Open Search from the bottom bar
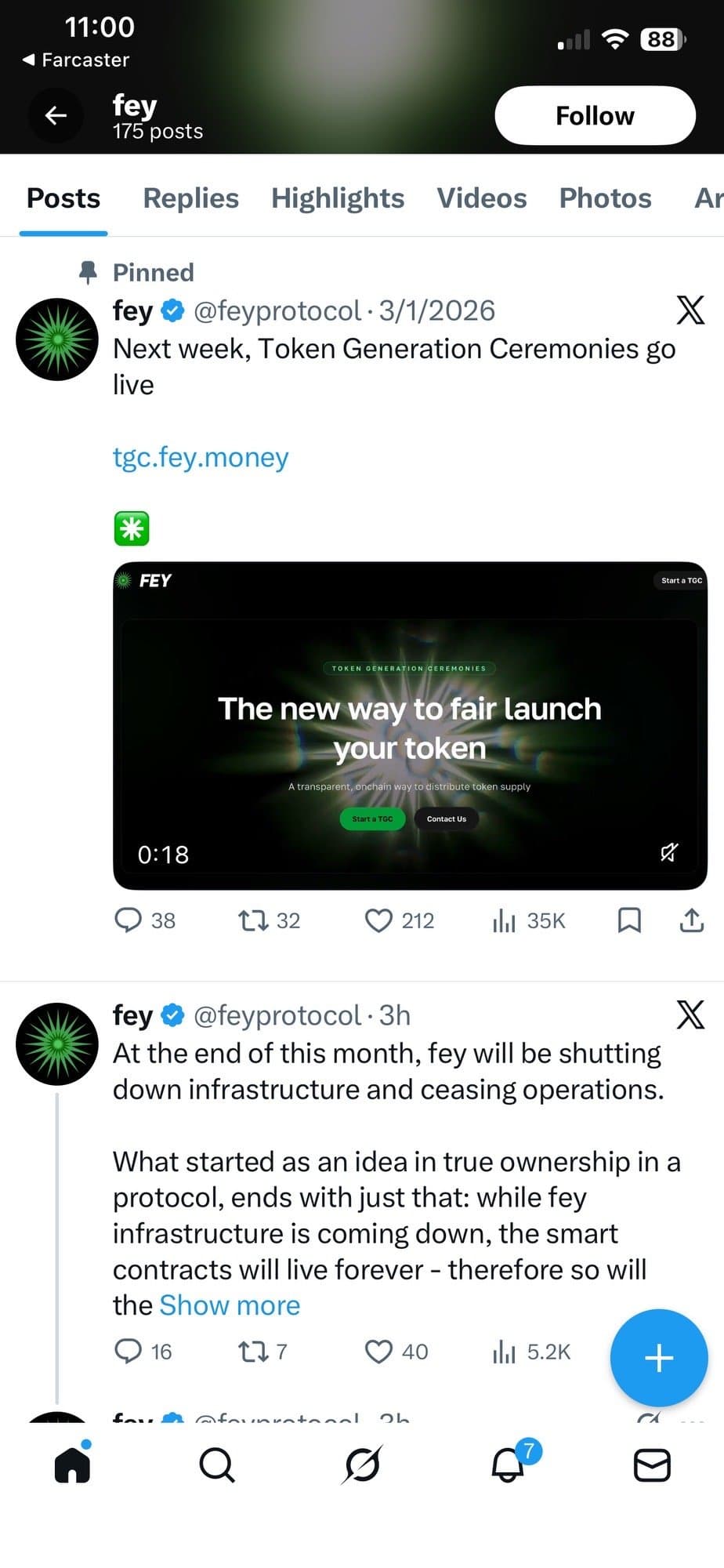 click(x=217, y=1465)
